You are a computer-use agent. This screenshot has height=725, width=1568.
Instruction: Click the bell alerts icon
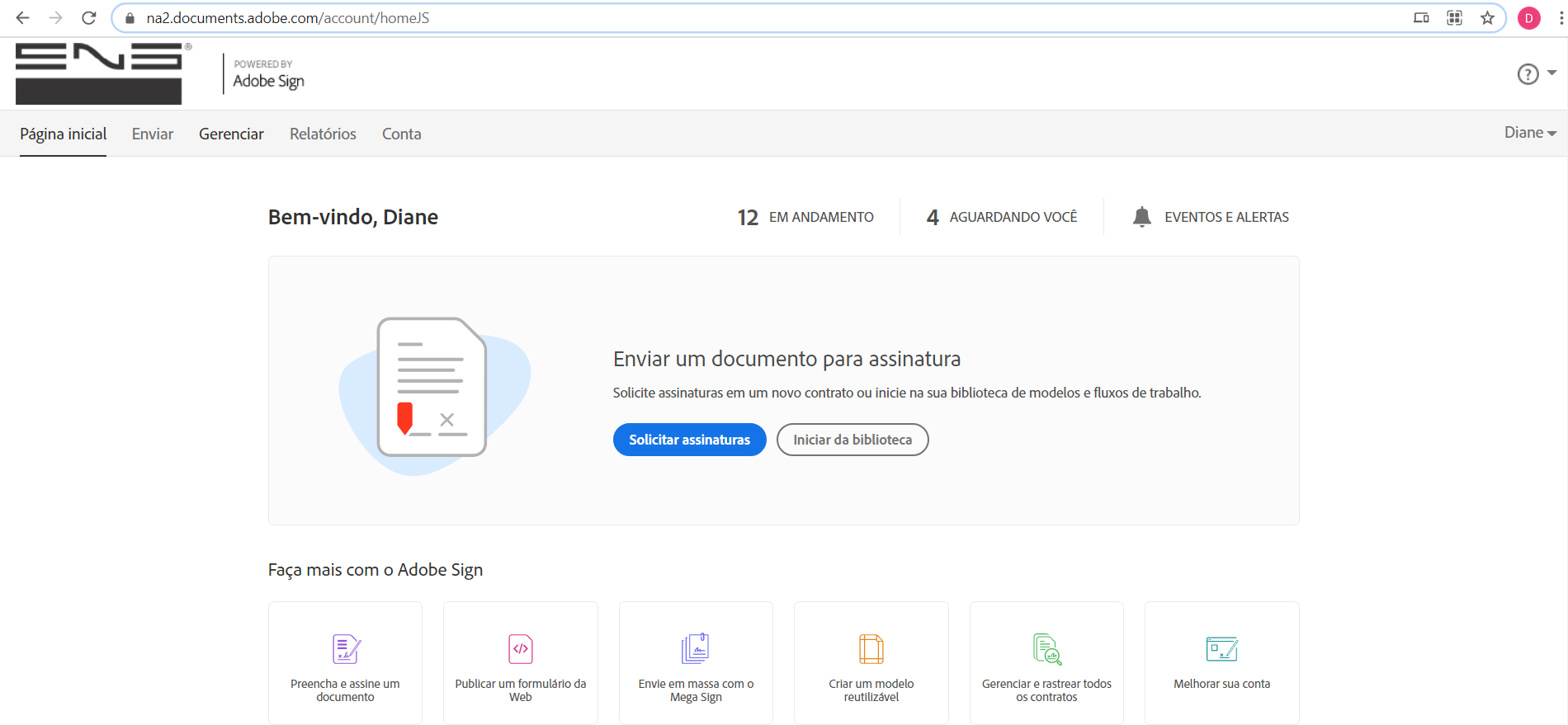point(1142,217)
